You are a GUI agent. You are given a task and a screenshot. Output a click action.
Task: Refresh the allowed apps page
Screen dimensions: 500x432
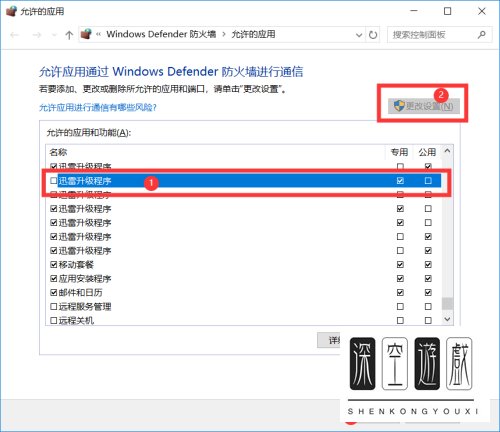373,35
